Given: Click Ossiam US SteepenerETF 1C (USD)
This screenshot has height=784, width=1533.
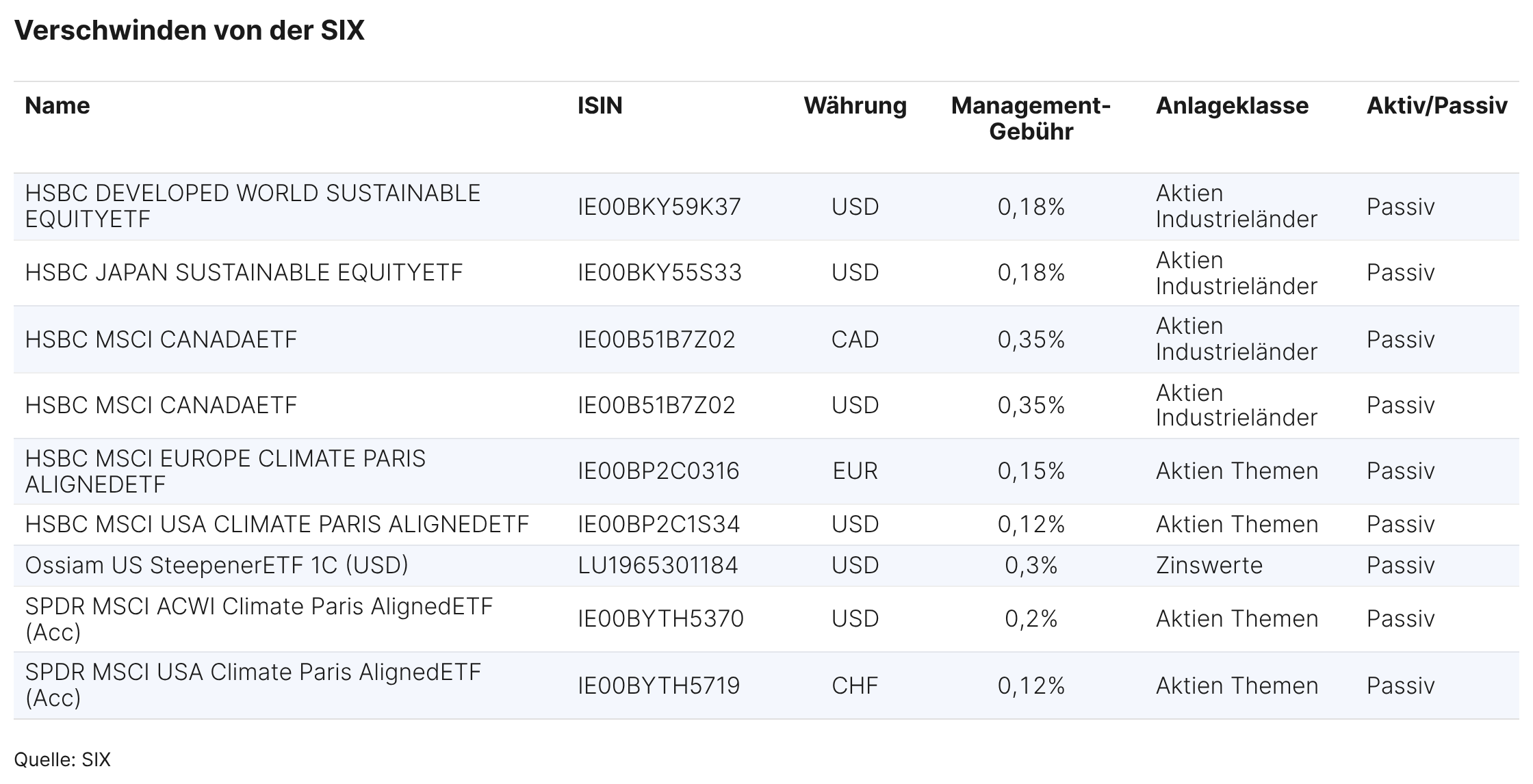Looking at the screenshot, I should tap(216, 566).
